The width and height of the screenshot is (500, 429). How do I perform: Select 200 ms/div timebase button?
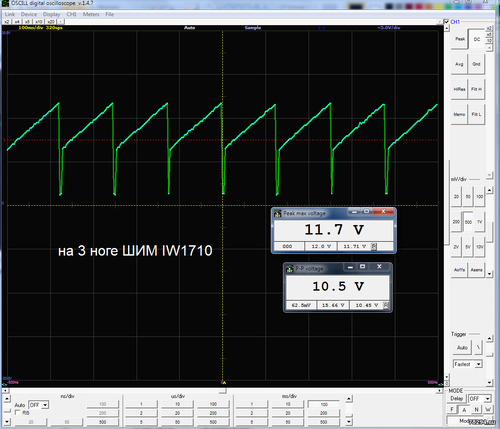tap(324, 413)
